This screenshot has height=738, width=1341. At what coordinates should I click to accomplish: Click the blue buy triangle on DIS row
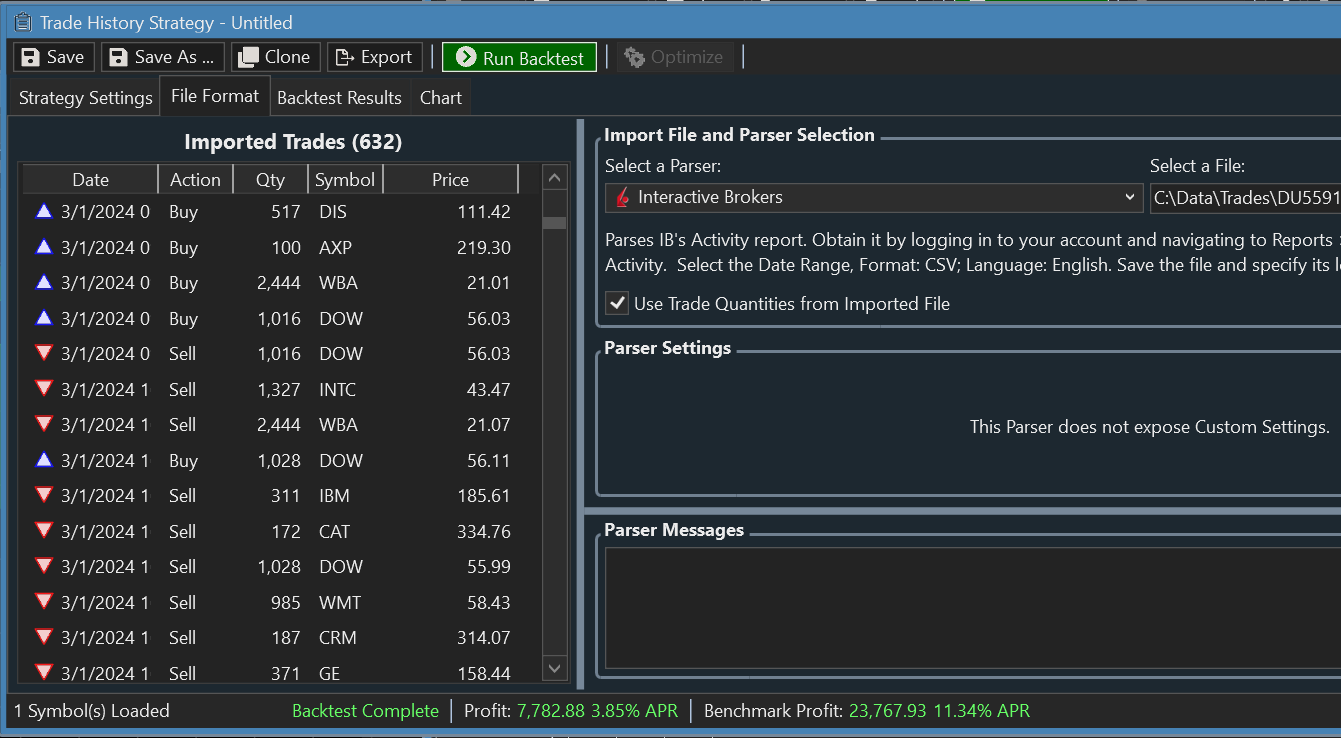click(x=43, y=211)
